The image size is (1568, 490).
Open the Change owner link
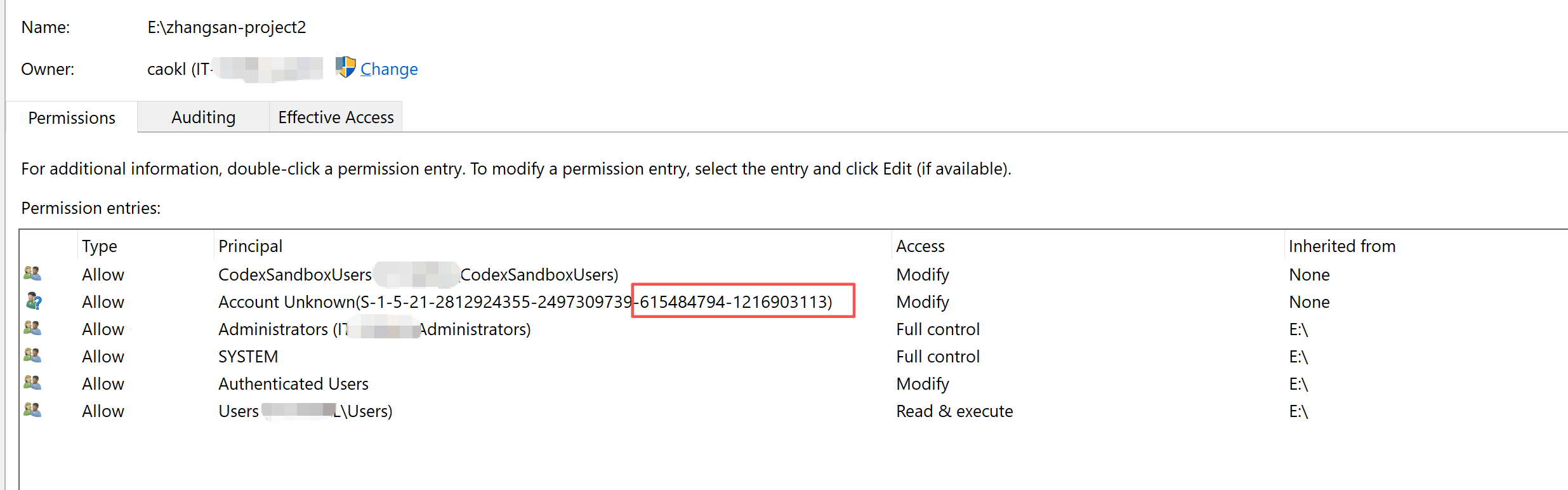389,69
